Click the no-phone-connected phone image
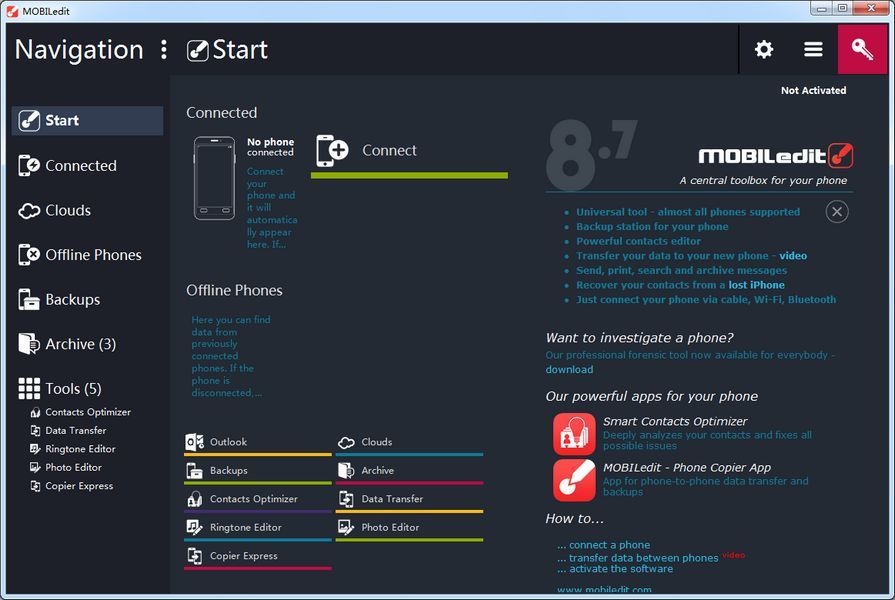895x600 pixels. [x=215, y=178]
